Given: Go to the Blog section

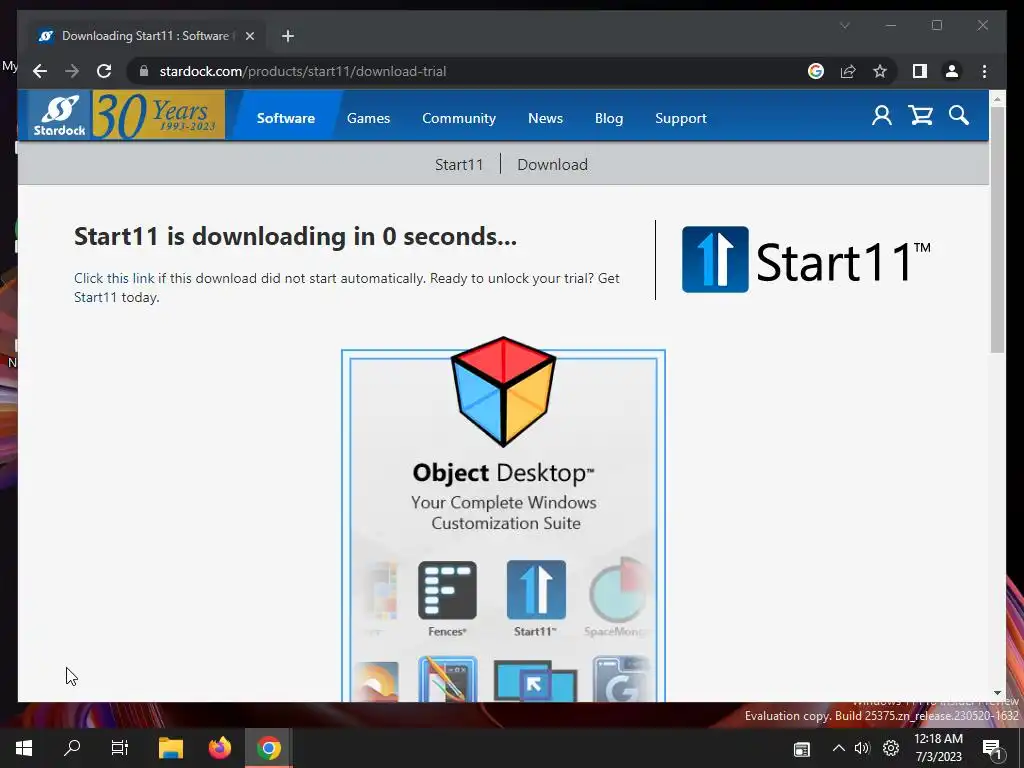Looking at the screenshot, I should coord(609,118).
